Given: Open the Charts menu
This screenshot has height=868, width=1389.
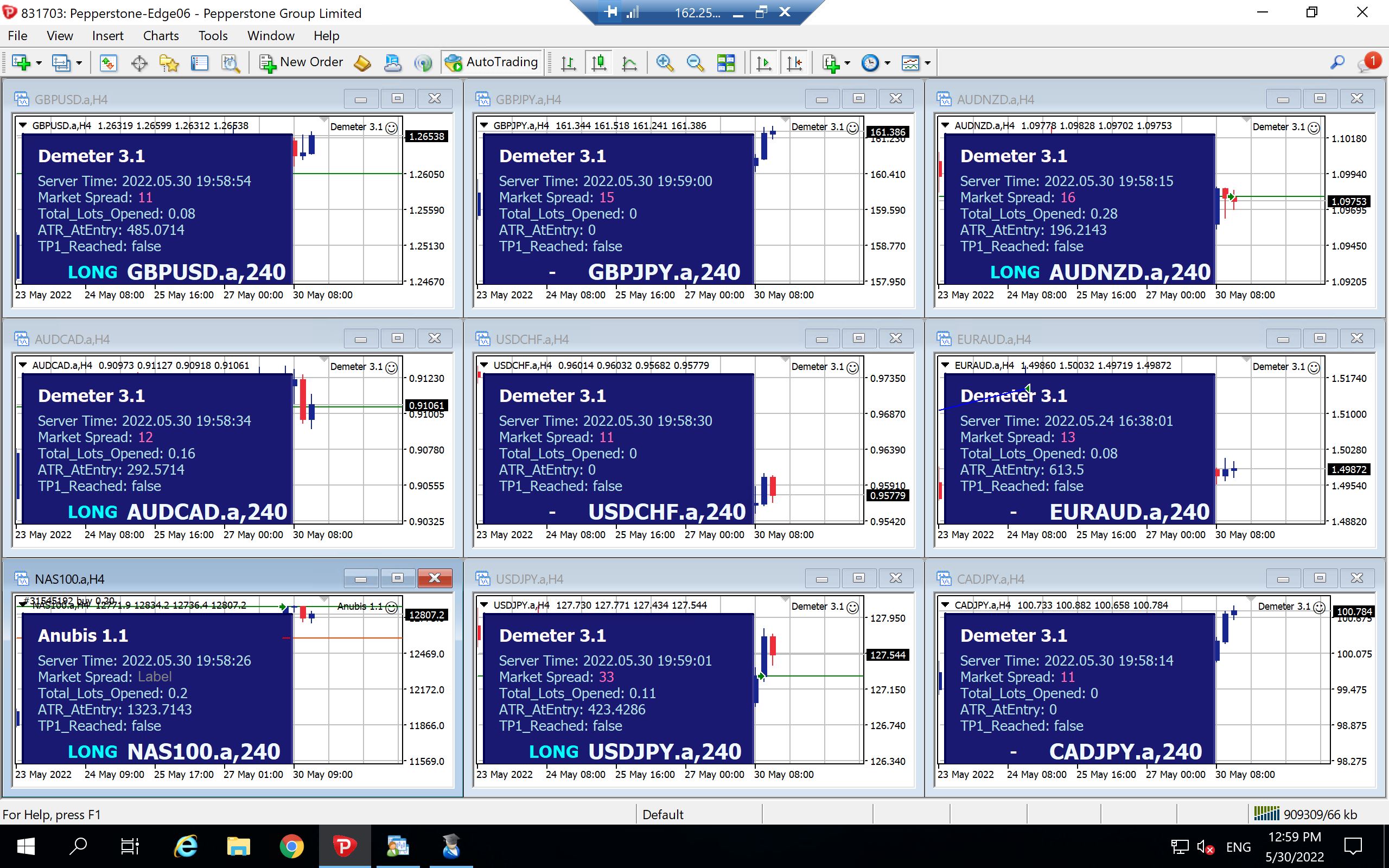Looking at the screenshot, I should [161, 36].
